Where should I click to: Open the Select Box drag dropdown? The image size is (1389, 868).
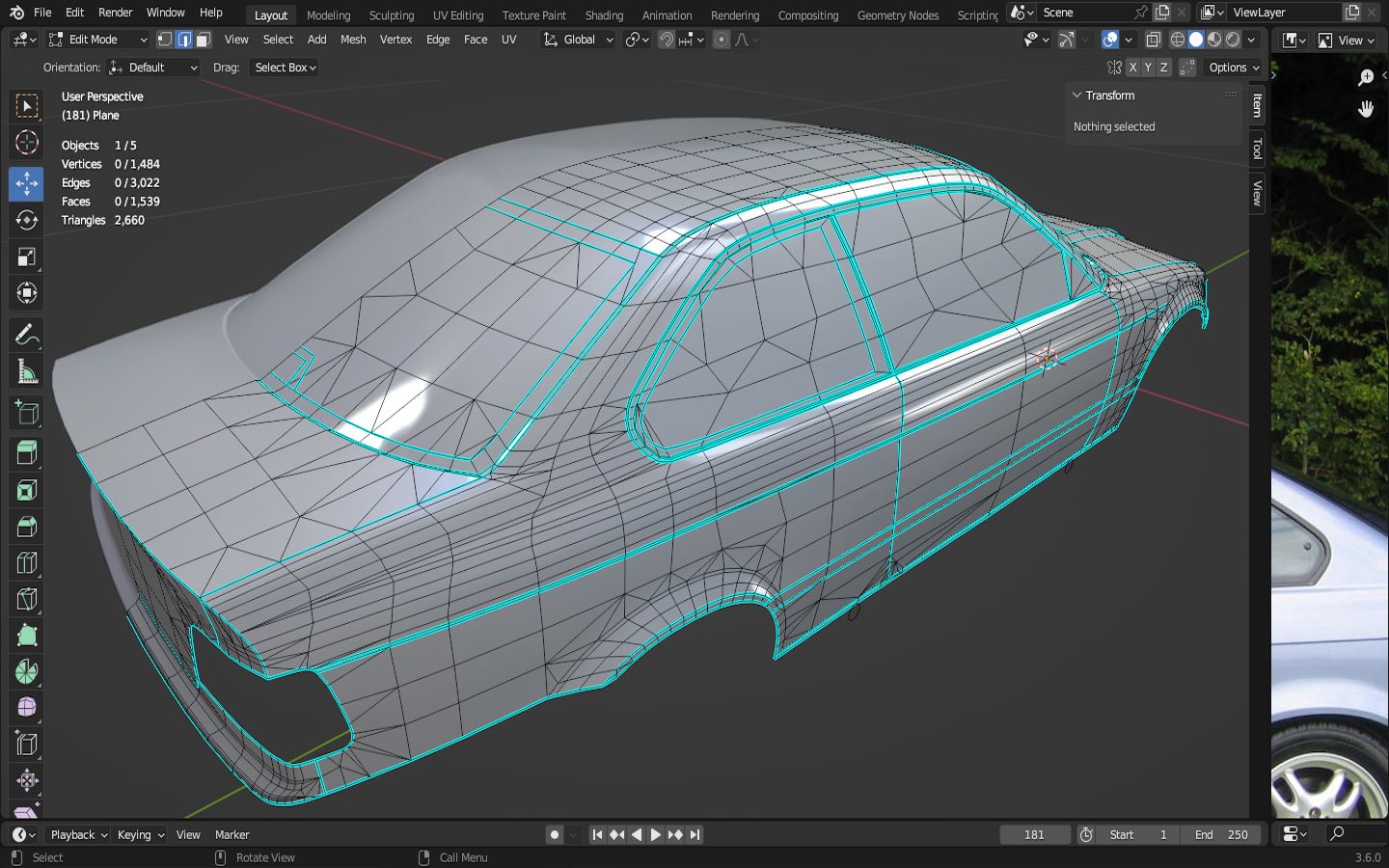coord(285,68)
